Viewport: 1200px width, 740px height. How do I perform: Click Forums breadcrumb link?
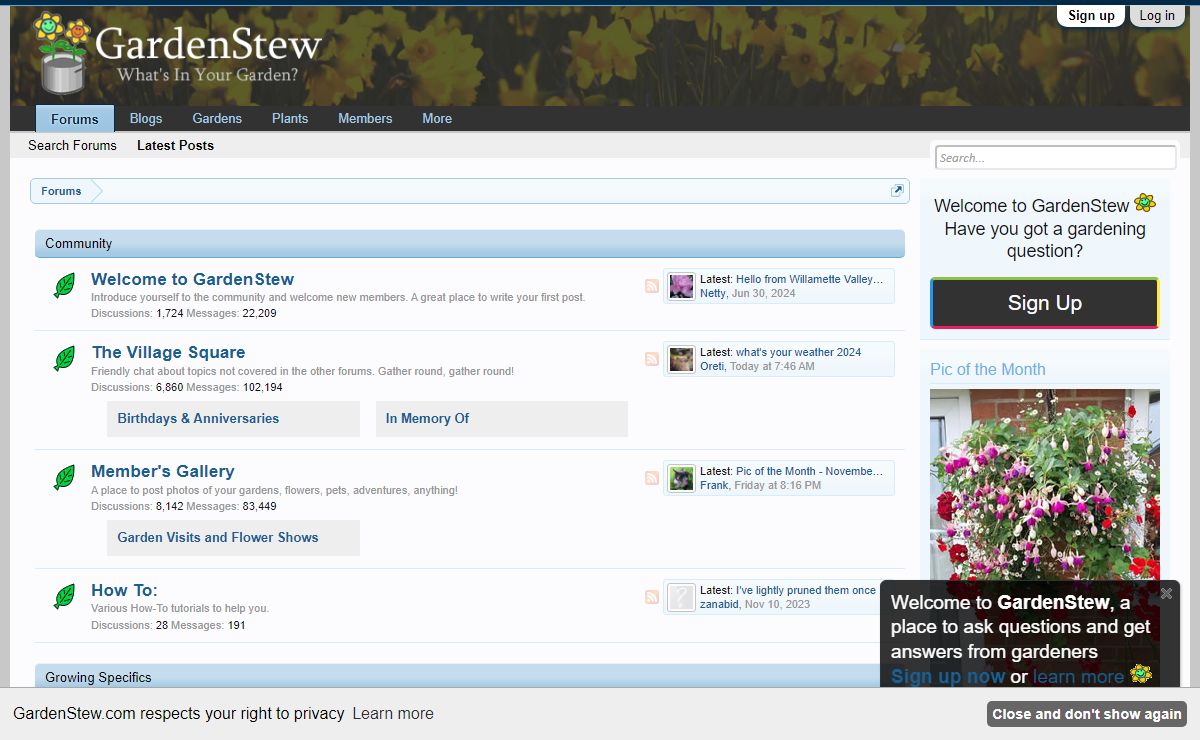[x=61, y=191]
